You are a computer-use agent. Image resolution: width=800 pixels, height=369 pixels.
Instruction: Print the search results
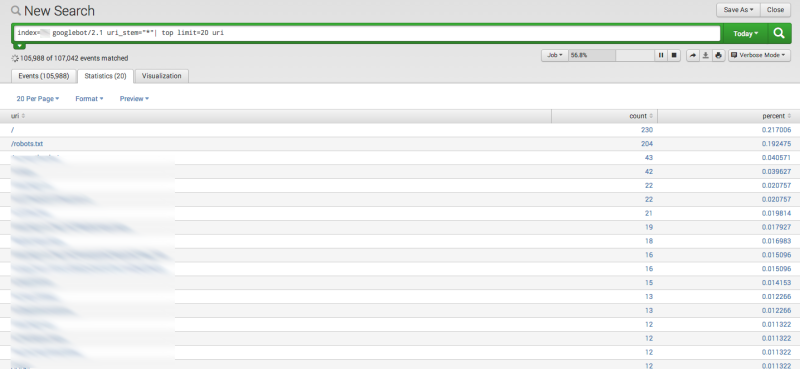click(718, 55)
